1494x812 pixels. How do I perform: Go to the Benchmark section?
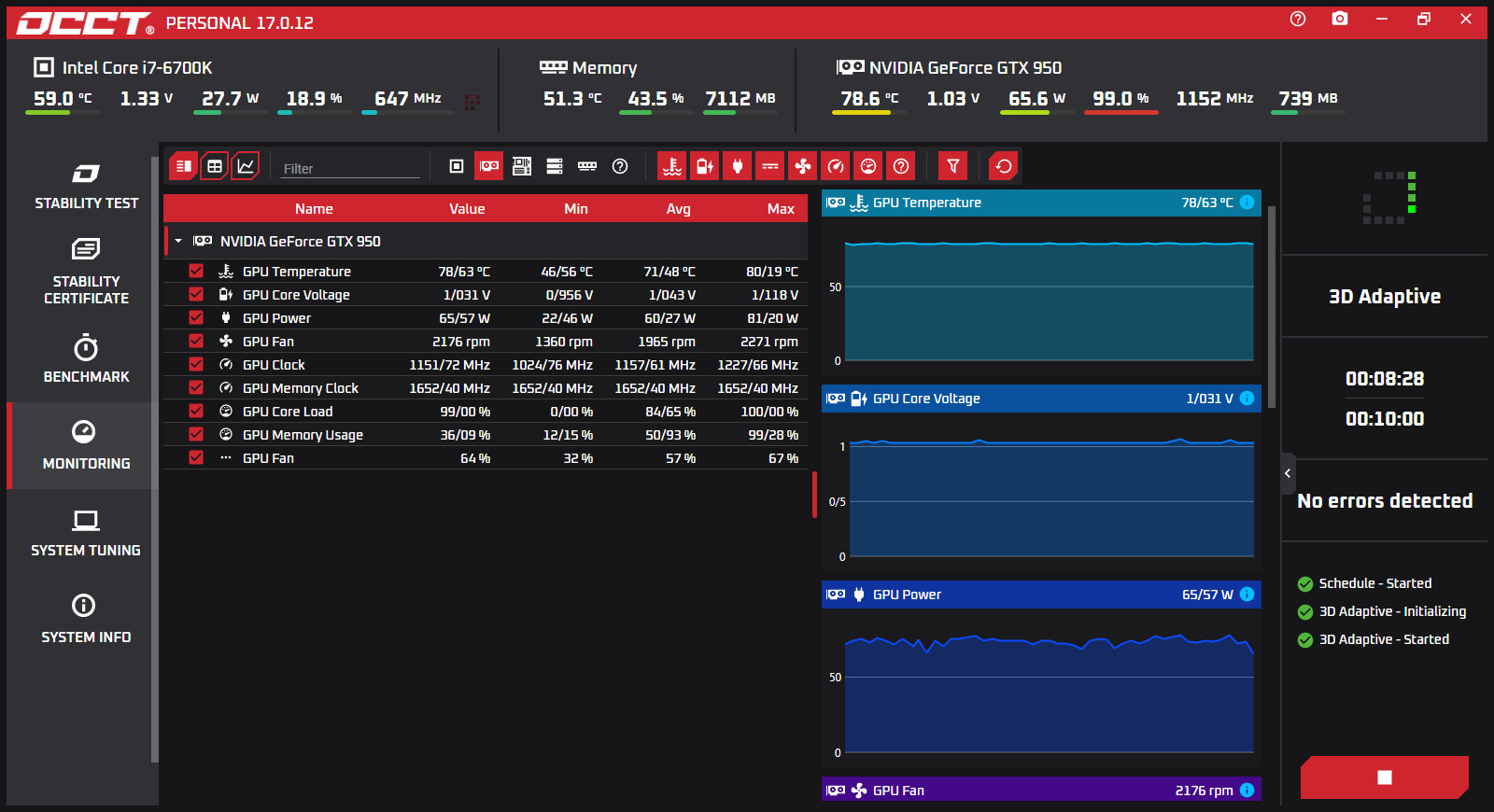click(86, 359)
